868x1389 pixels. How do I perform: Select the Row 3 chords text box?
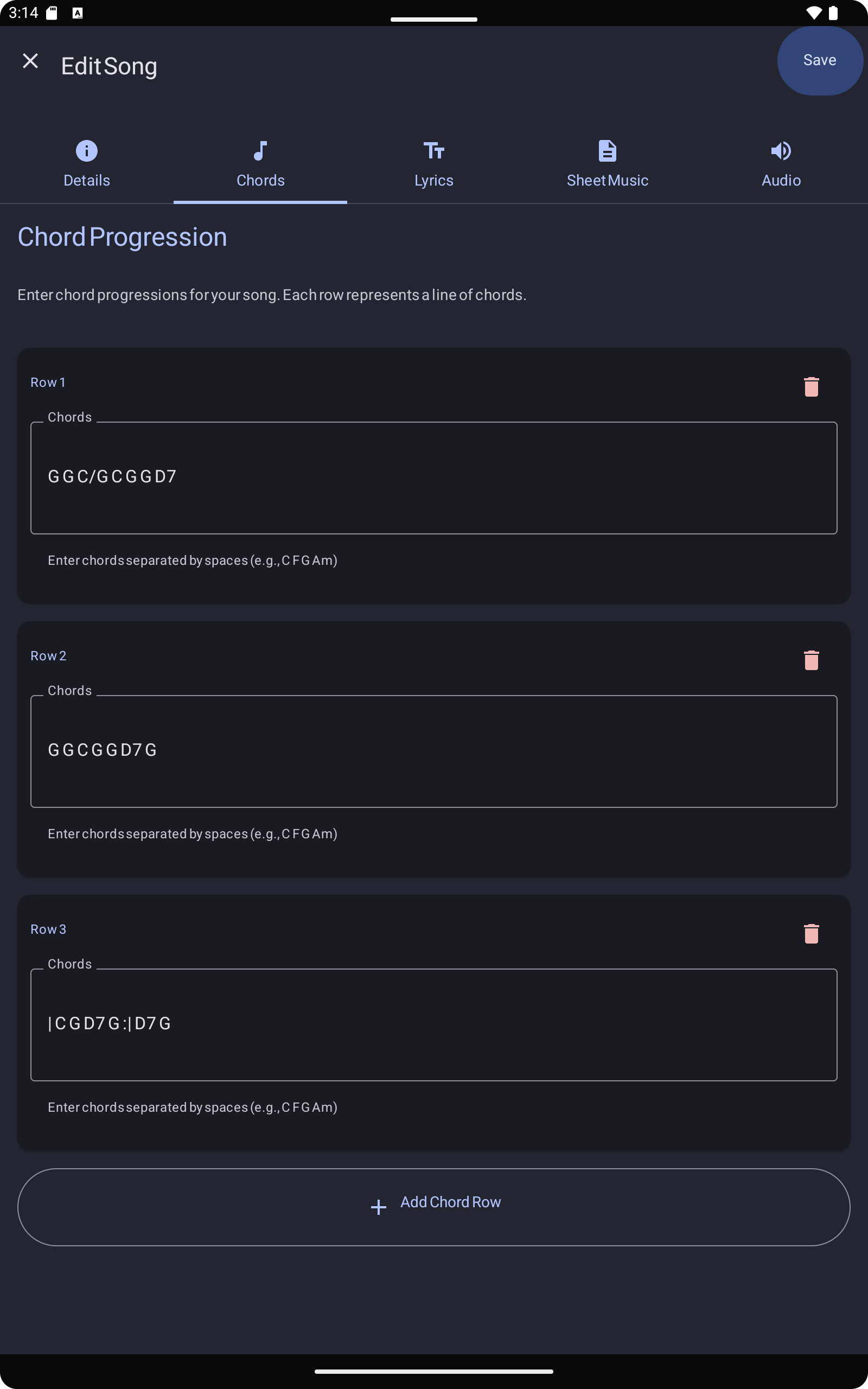[434, 1024]
